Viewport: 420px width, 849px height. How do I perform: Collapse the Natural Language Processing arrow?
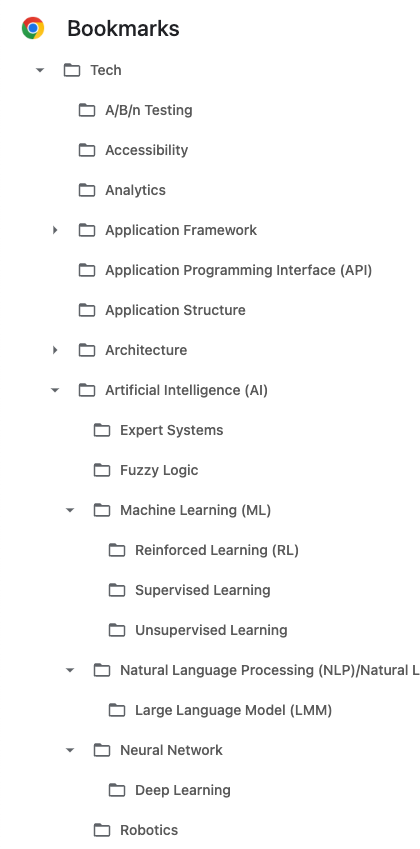click(x=70, y=670)
